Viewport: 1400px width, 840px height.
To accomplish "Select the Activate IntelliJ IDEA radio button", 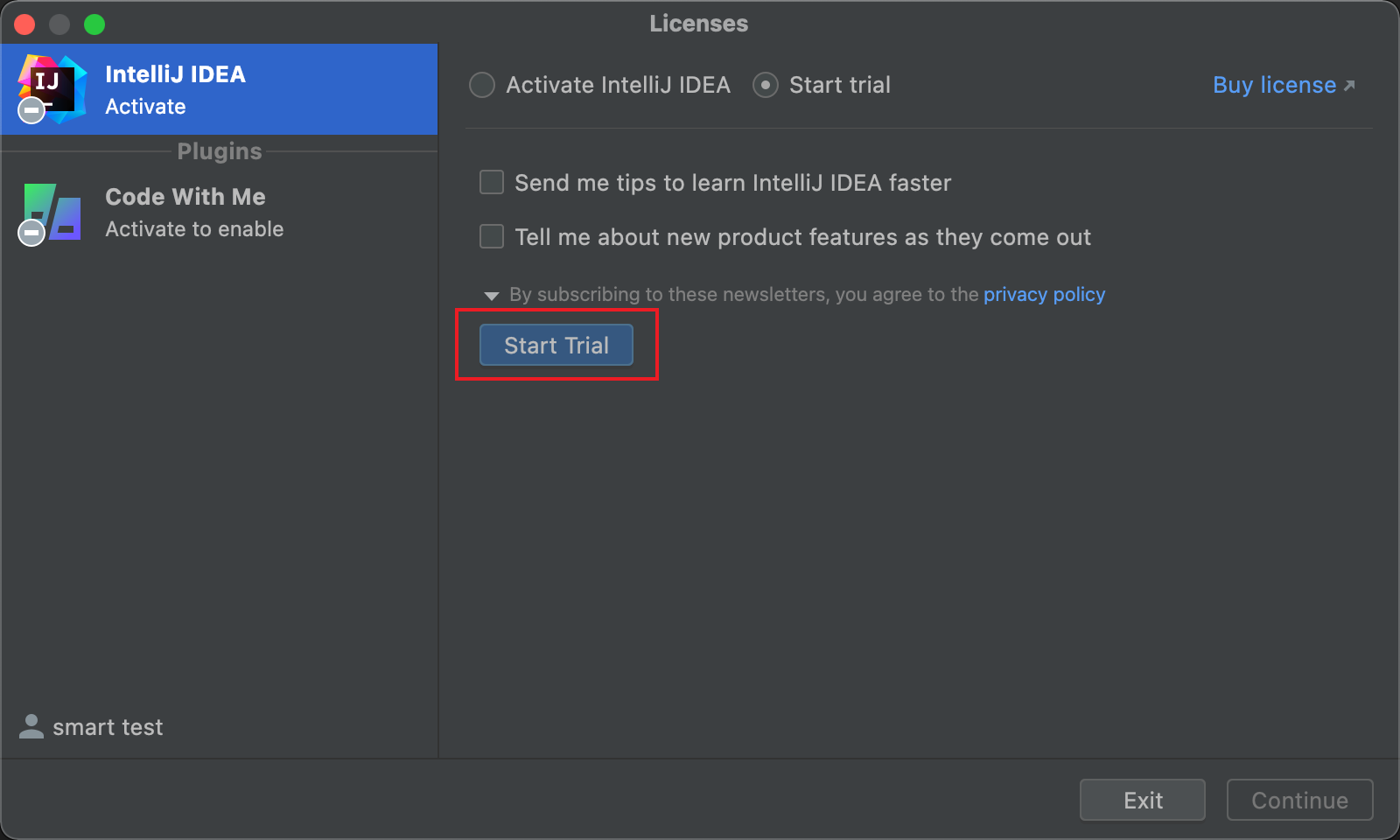I will pyautogui.click(x=482, y=85).
